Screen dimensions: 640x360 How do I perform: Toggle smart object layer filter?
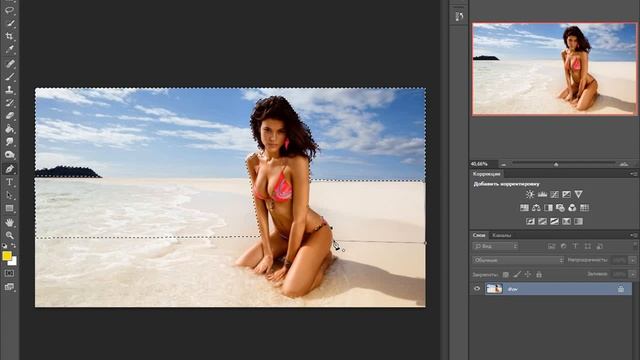600,246
